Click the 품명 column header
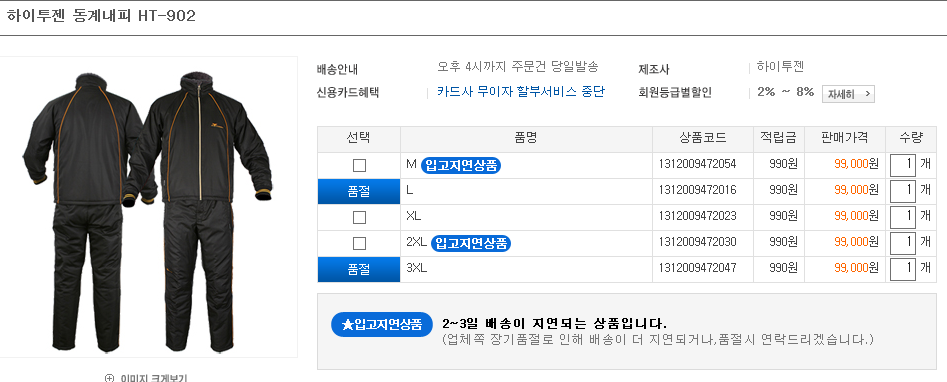This screenshot has height=382, width=947. click(x=526, y=138)
